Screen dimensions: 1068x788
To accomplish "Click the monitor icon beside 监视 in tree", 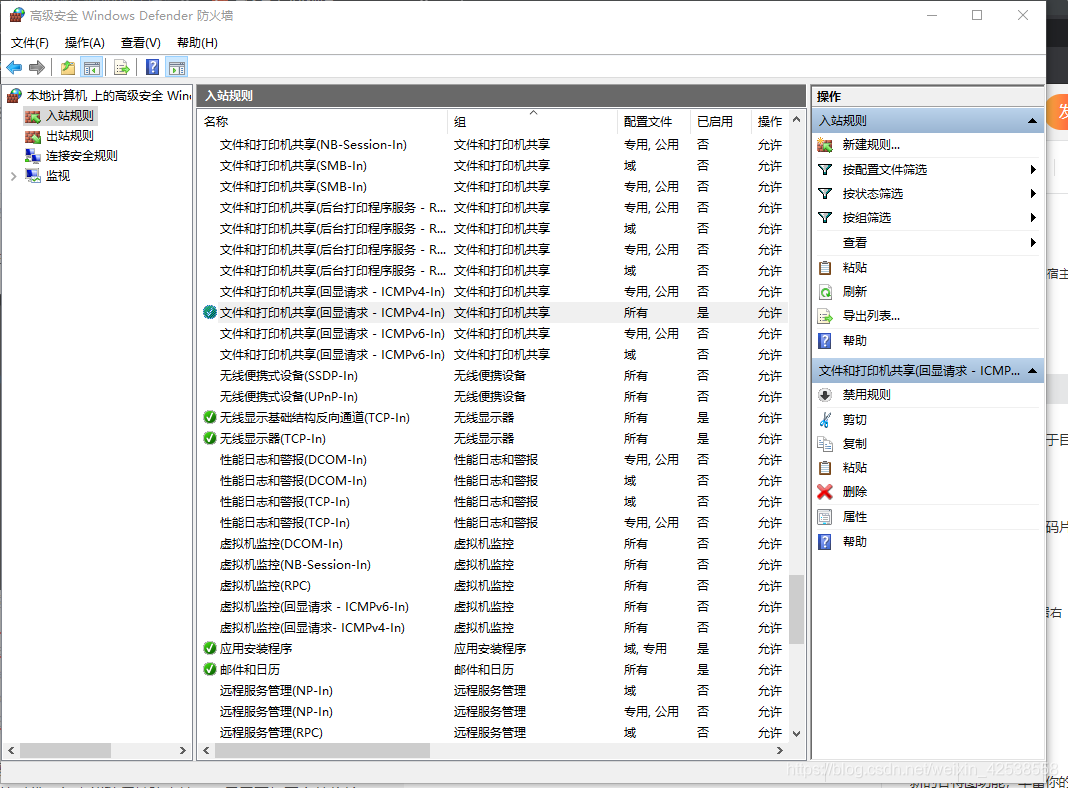I will click(33, 176).
